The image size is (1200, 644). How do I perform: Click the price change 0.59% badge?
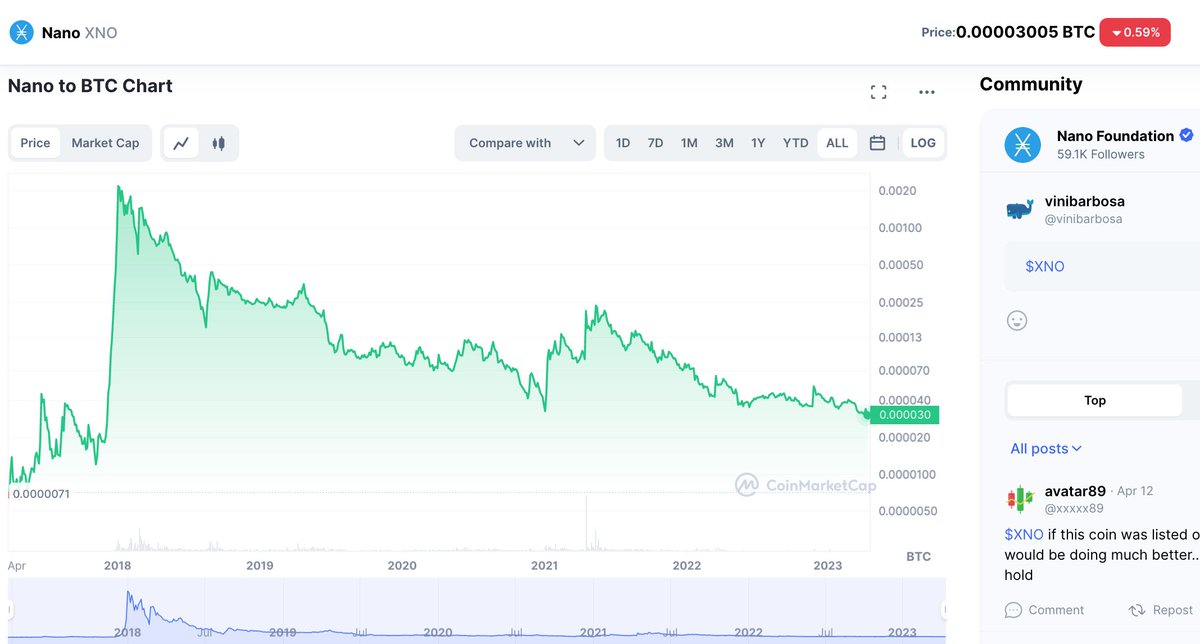click(x=1135, y=32)
